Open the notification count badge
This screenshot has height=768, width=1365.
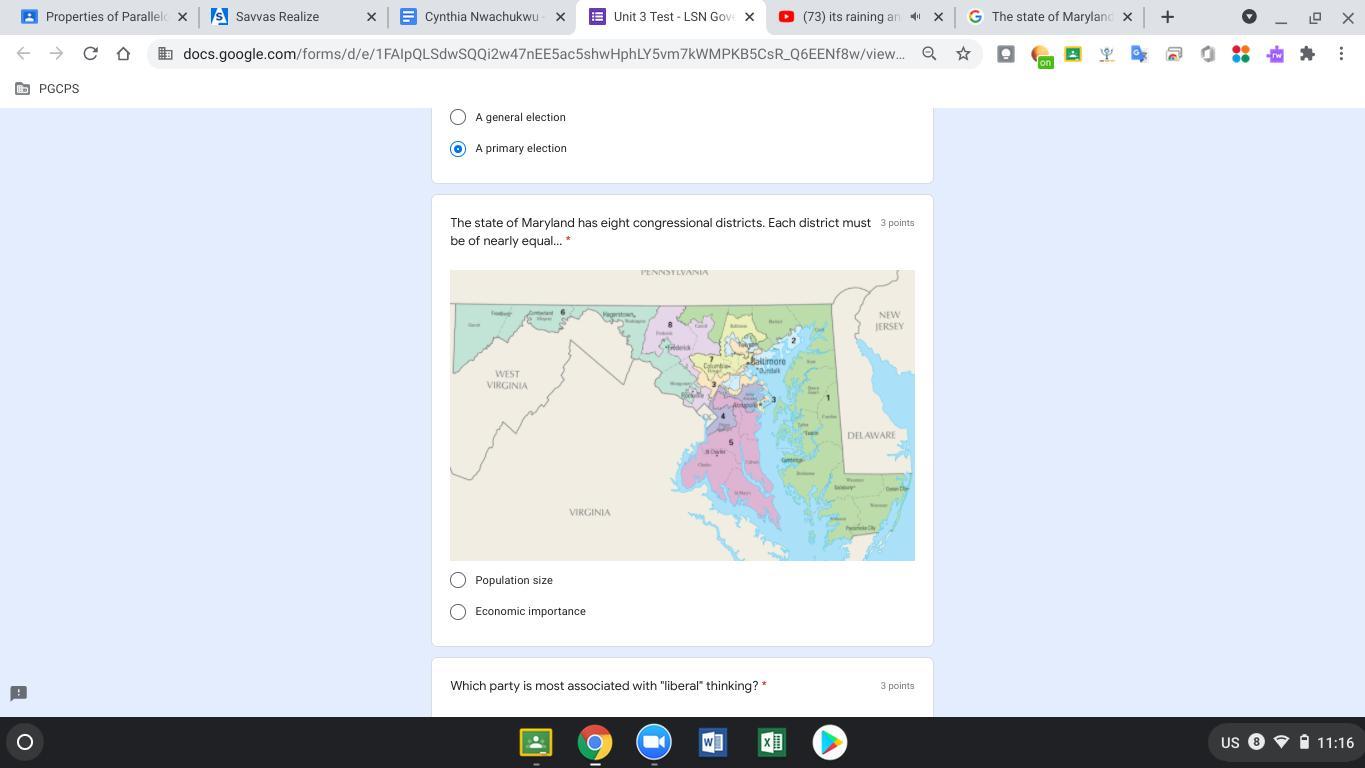click(1256, 742)
